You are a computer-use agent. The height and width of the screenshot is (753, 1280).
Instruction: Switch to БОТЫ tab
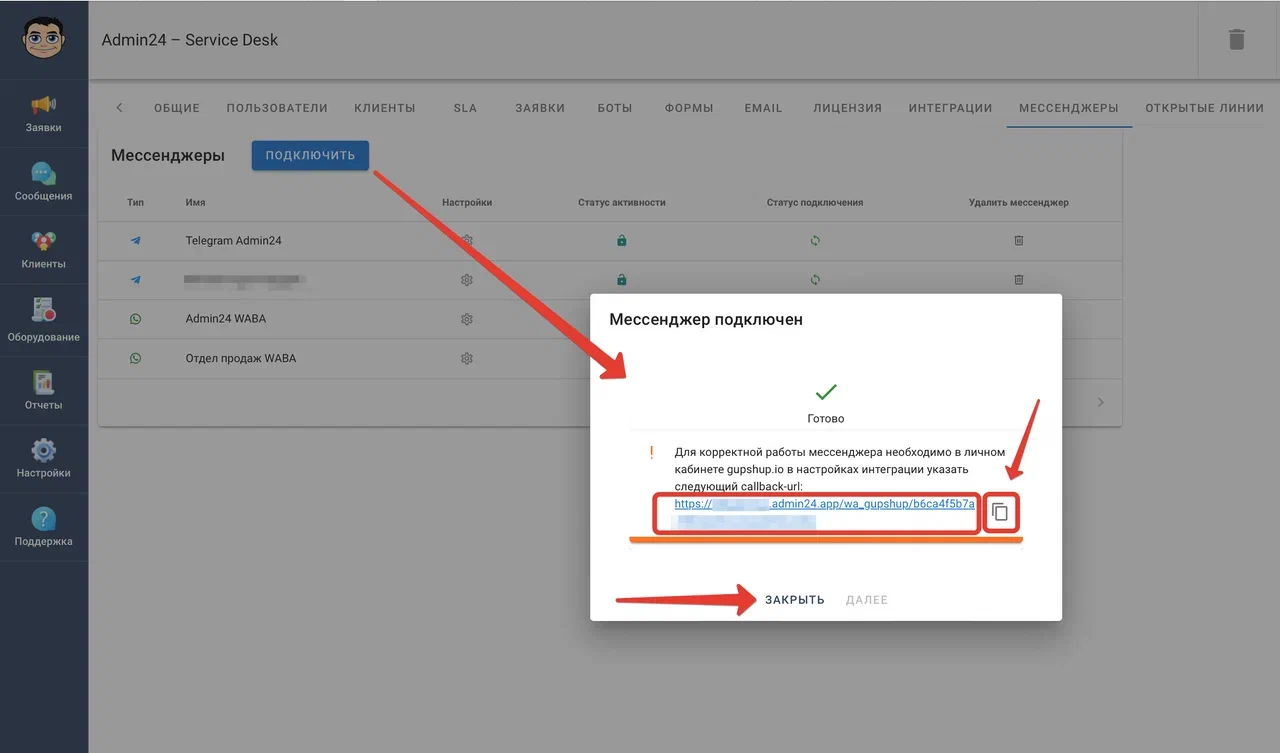click(x=615, y=108)
